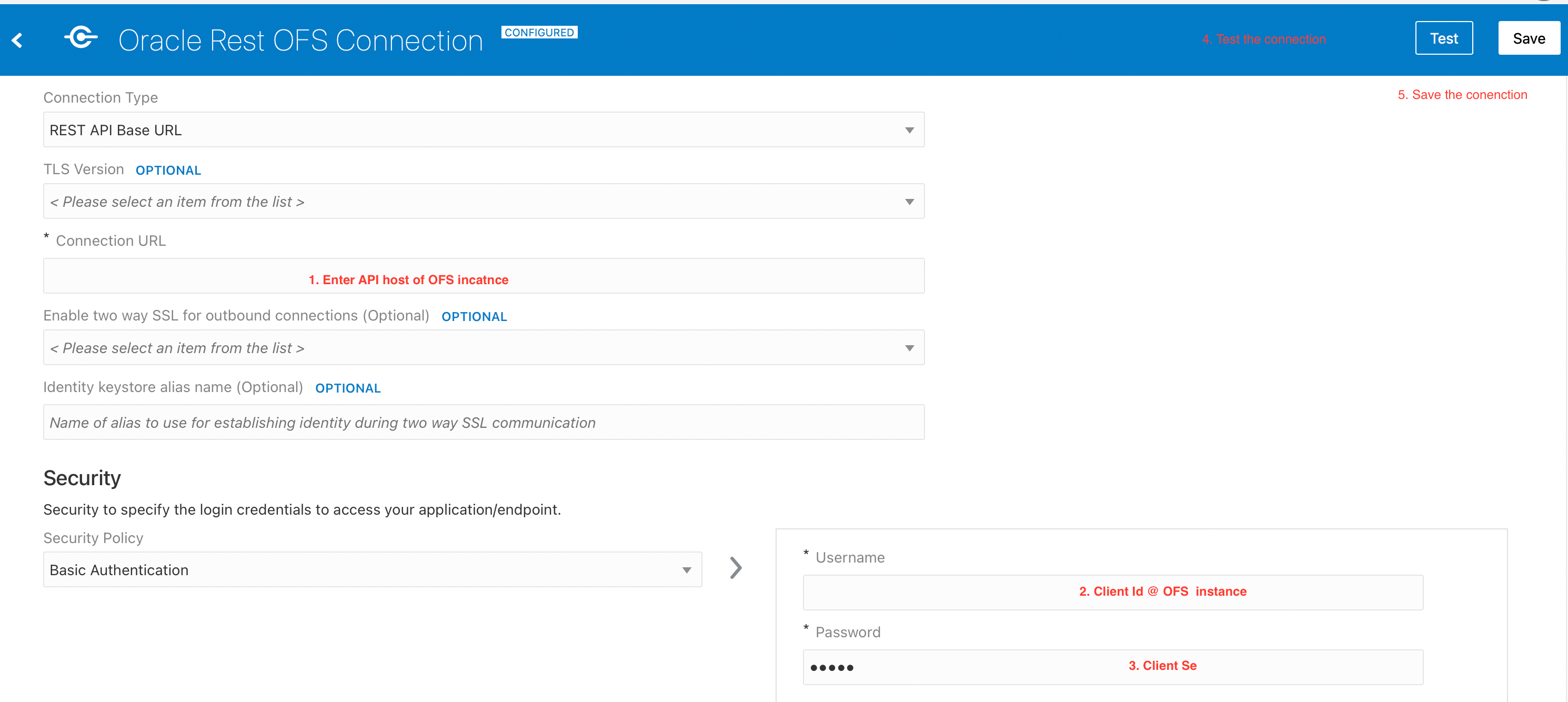The width and height of the screenshot is (1568, 702).
Task: Open the TLS Version dropdown
Action: click(484, 202)
